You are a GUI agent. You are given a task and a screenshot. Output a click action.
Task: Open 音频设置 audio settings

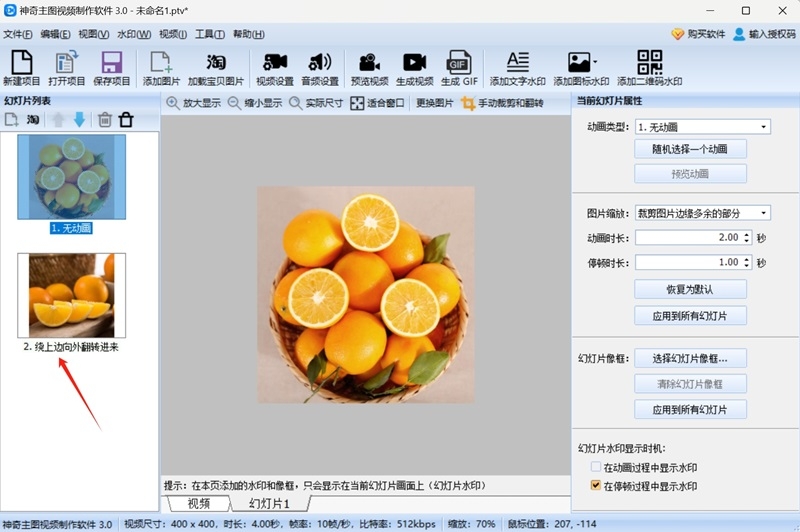tap(320, 67)
